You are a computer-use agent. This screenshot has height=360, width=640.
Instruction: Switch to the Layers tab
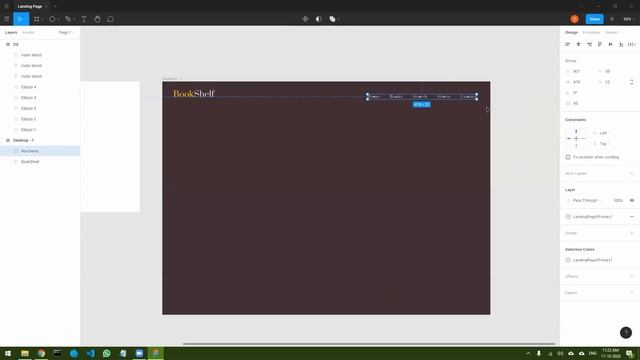11,32
